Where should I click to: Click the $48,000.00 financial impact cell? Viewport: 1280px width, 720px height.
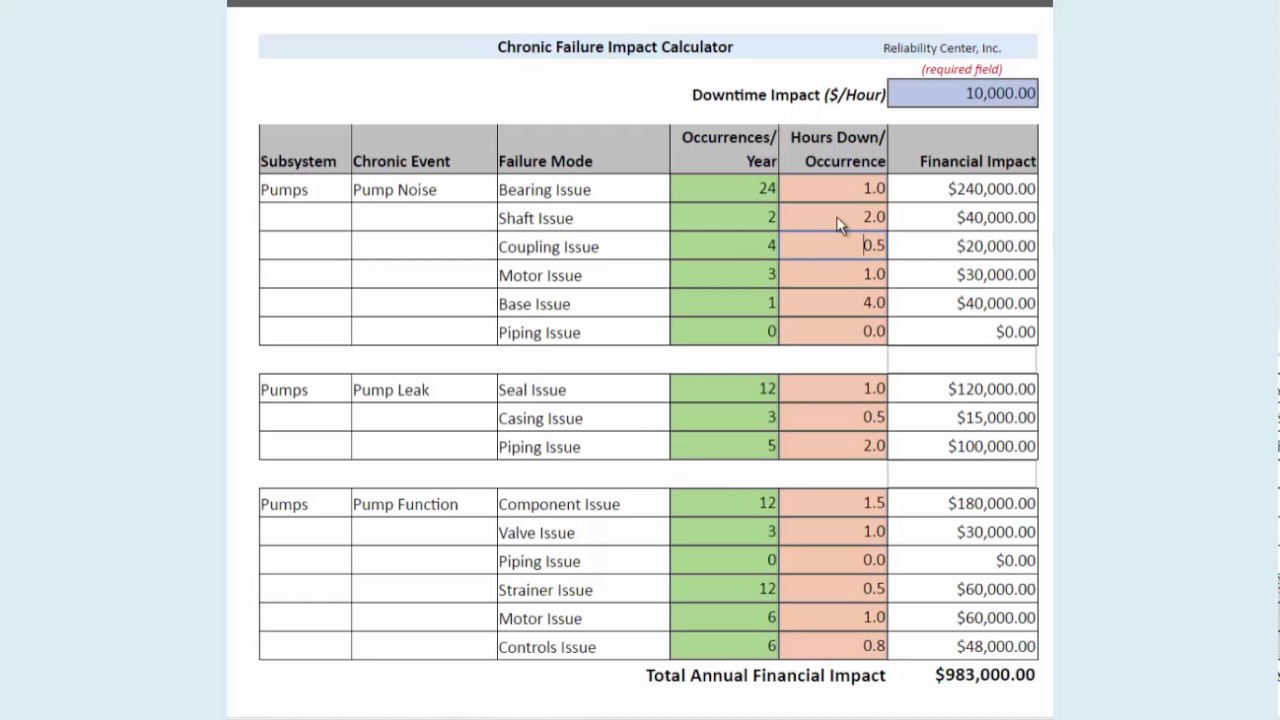(962, 646)
